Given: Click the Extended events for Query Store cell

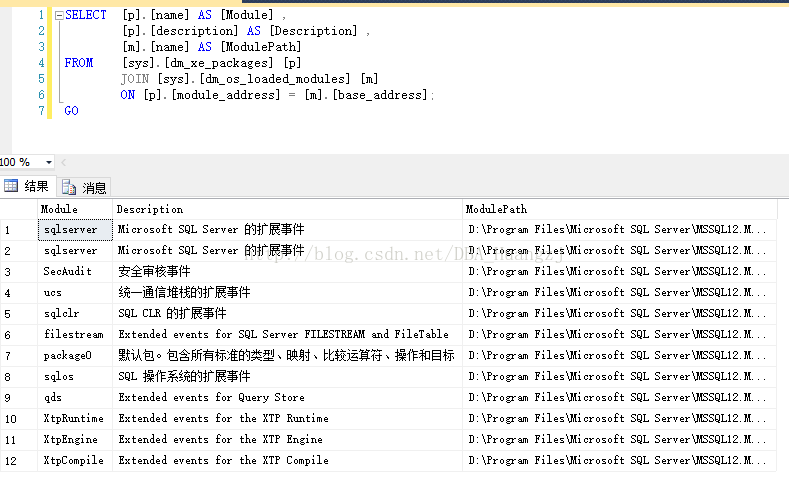Looking at the screenshot, I should [x=287, y=397].
